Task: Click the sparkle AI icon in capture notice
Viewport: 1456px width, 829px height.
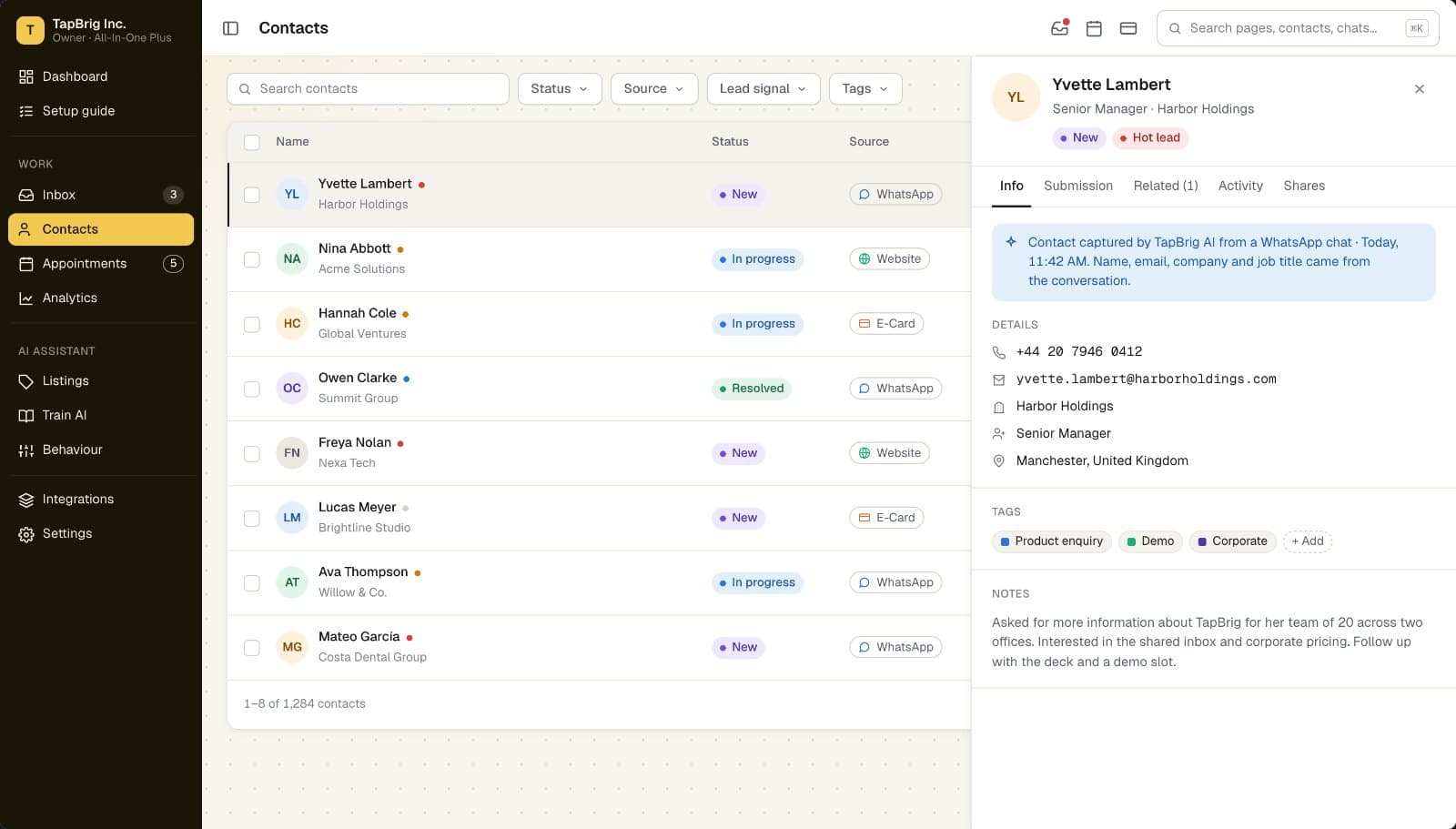Action: click(x=1011, y=242)
